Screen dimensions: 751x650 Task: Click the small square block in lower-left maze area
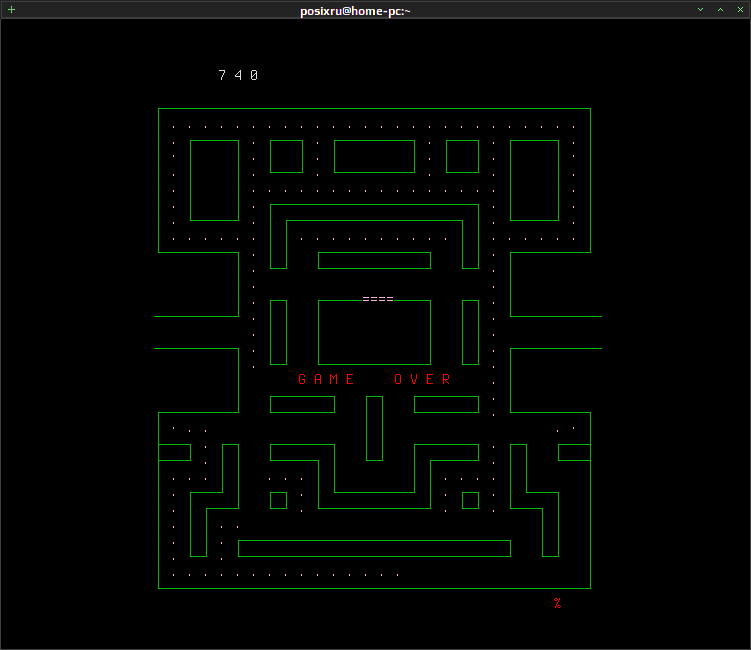(279, 501)
